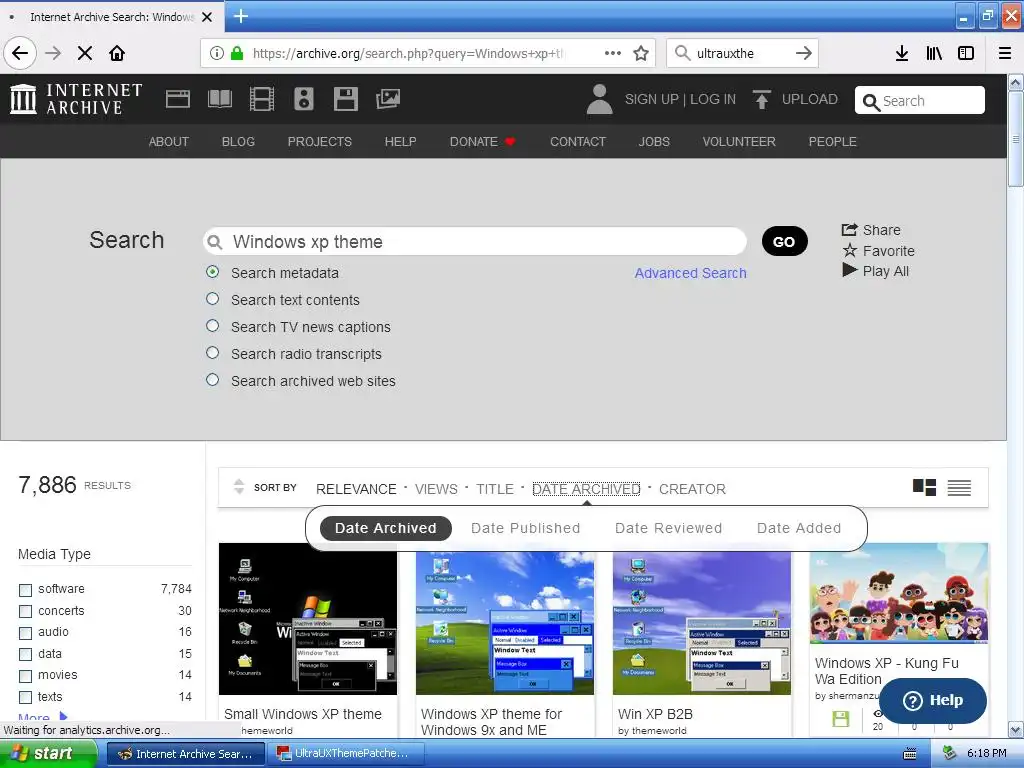Open the Blog nav link
This screenshot has height=768, width=1024.
pyautogui.click(x=238, y=141)
